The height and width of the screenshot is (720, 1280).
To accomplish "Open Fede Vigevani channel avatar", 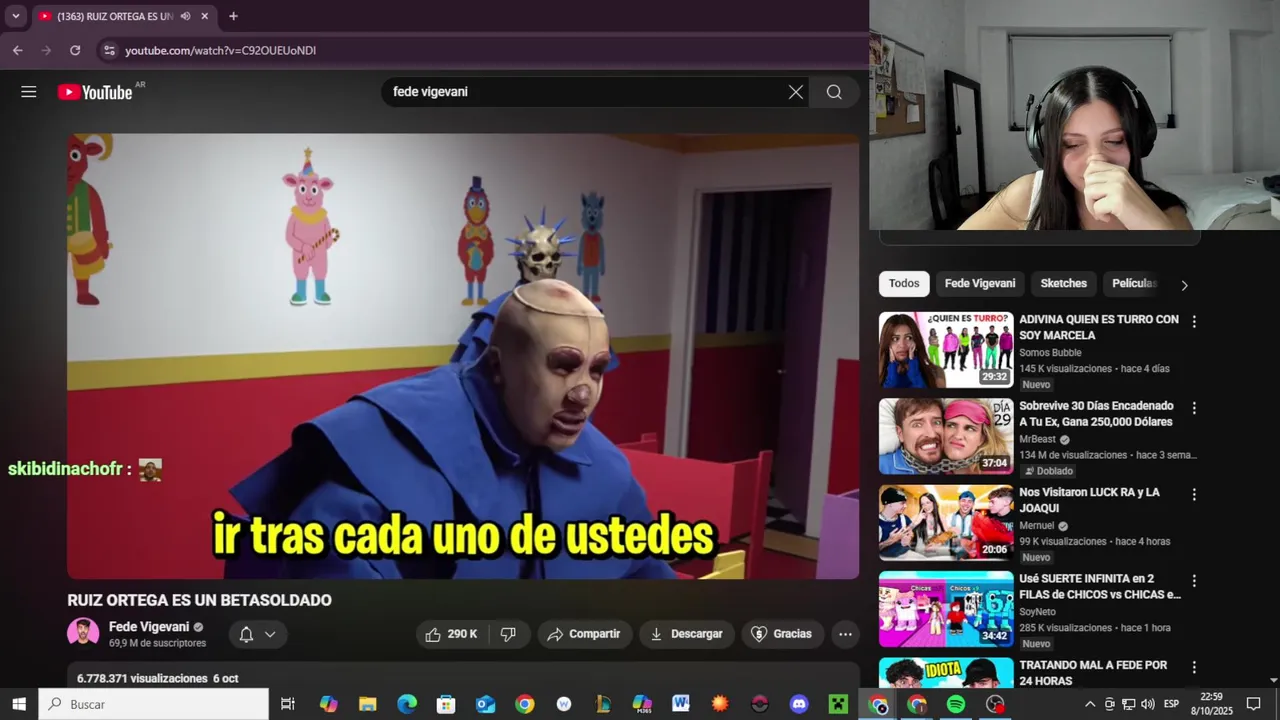I will [x=83, y=634].
